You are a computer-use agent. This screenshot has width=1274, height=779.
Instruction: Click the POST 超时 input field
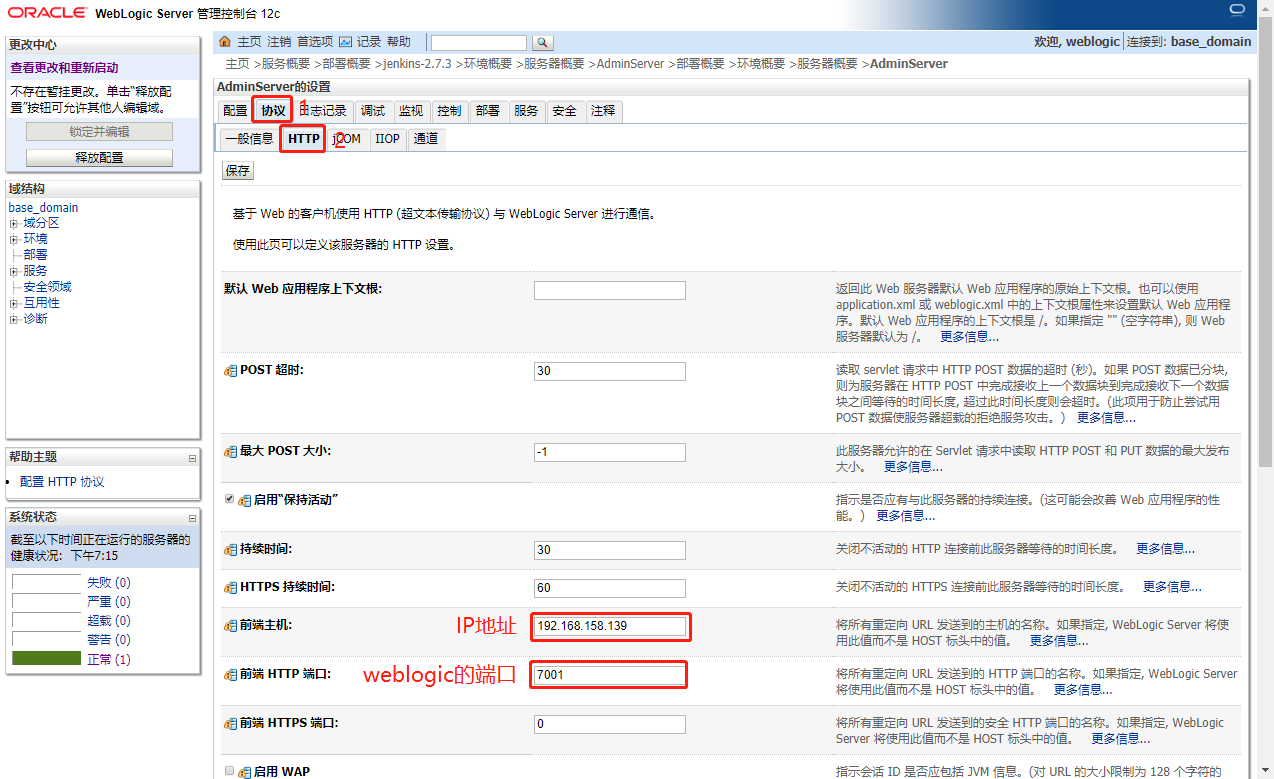pyautogui.click(x=610, y=371)
